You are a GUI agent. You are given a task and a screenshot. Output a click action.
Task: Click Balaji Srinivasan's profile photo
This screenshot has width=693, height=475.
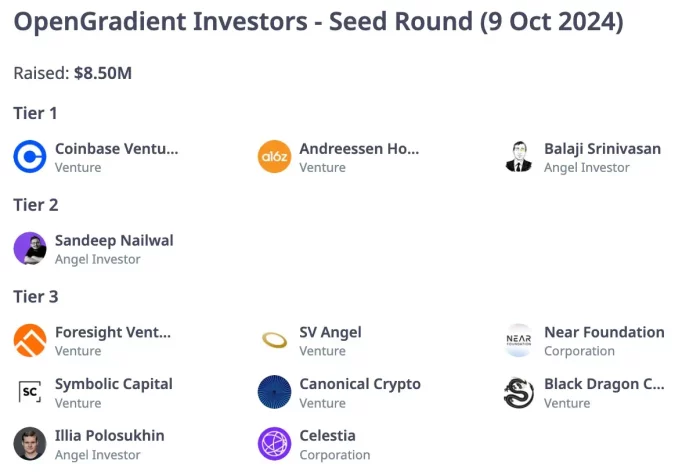coord(519,157)
